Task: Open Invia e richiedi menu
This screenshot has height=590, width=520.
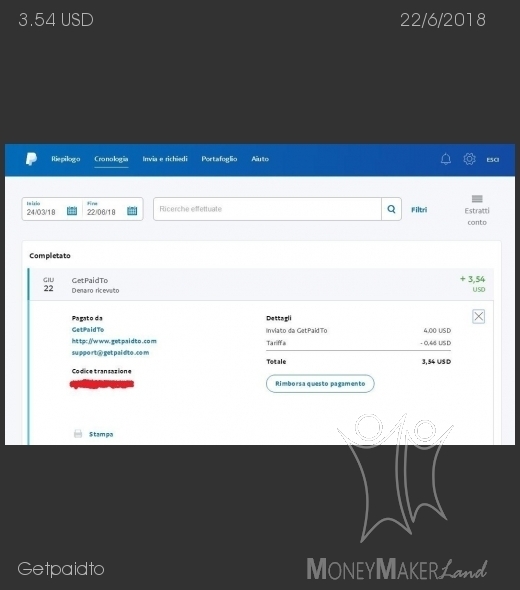Action: [x=165, y=159]
